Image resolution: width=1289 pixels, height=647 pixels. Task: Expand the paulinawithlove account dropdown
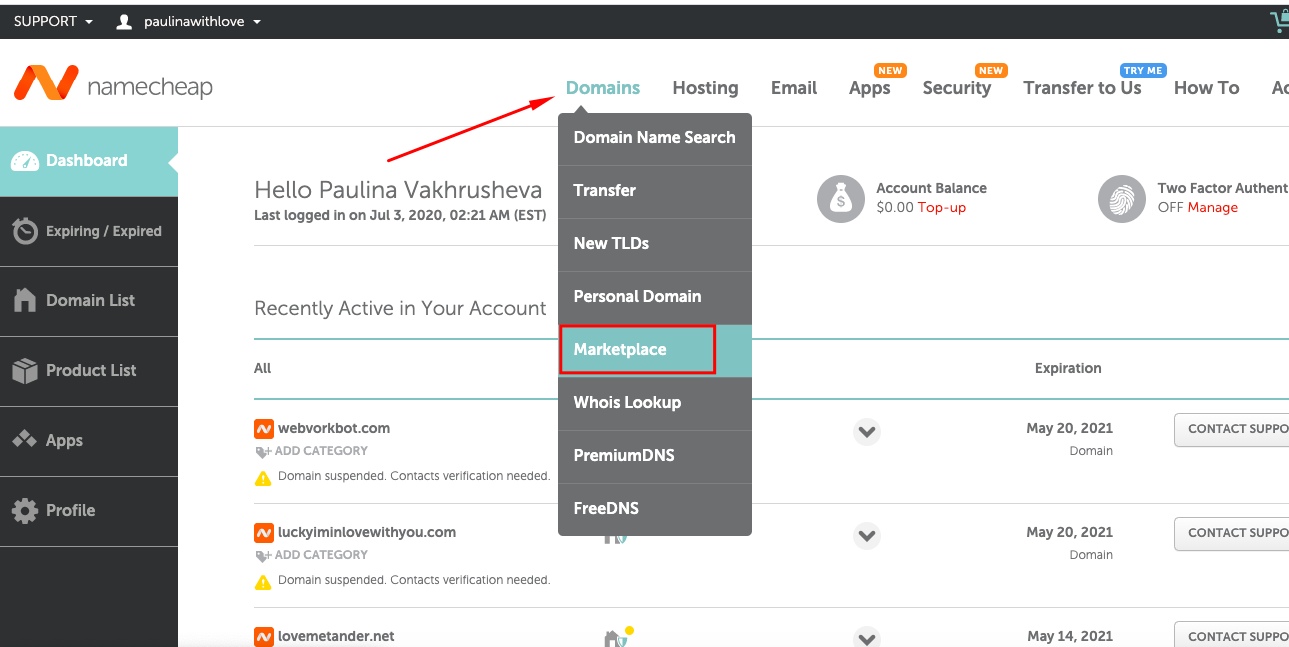[188, 21]
